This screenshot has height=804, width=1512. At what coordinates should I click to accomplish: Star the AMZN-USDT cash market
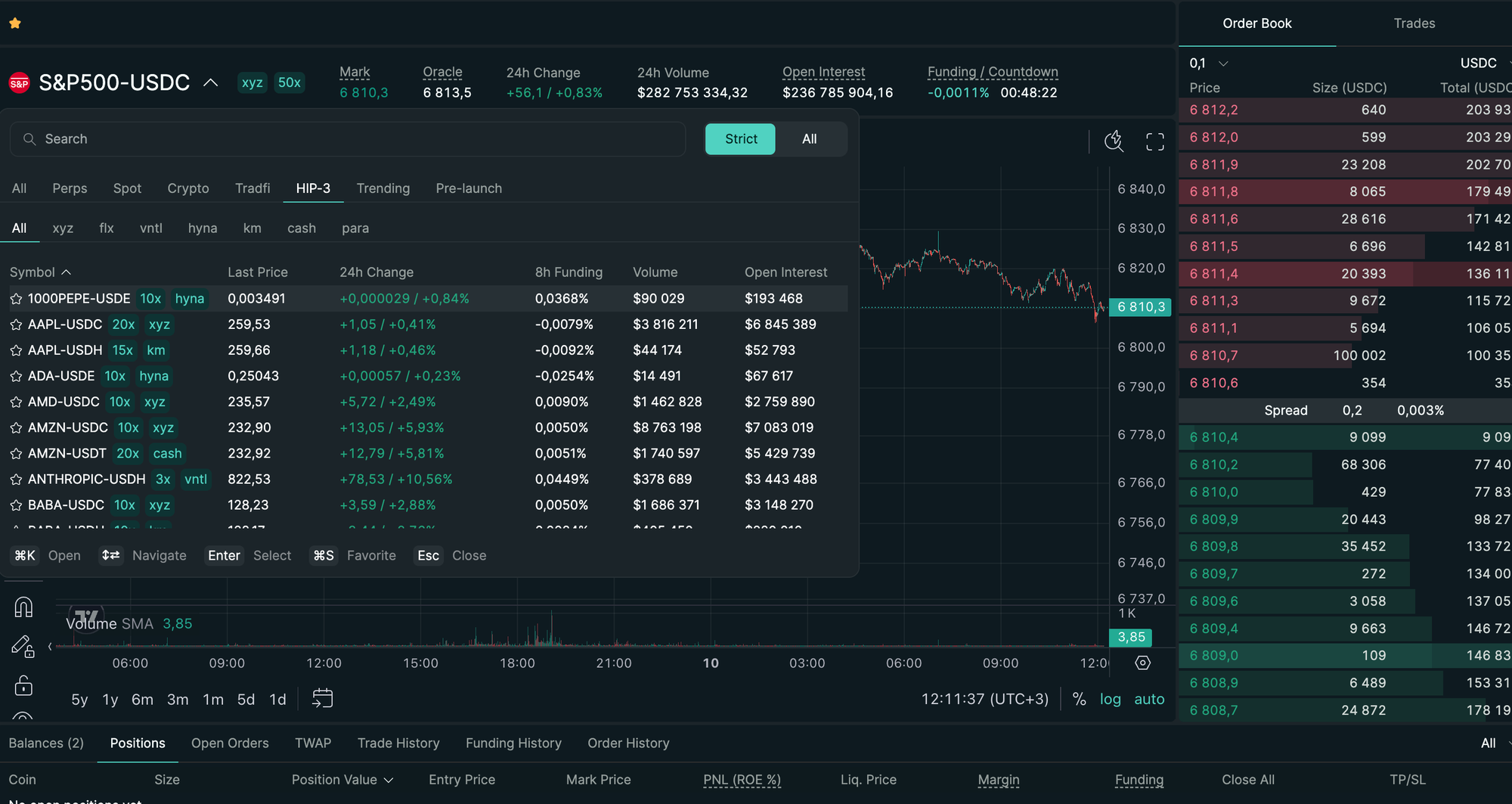(x=16, y=453)
